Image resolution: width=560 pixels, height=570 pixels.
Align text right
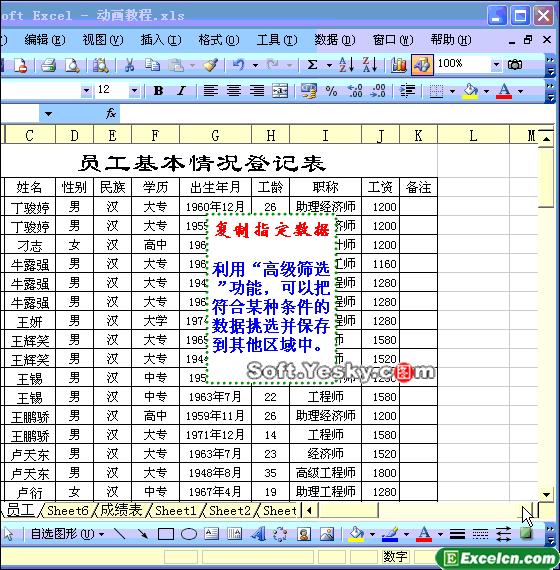click(x=257, y=91)
